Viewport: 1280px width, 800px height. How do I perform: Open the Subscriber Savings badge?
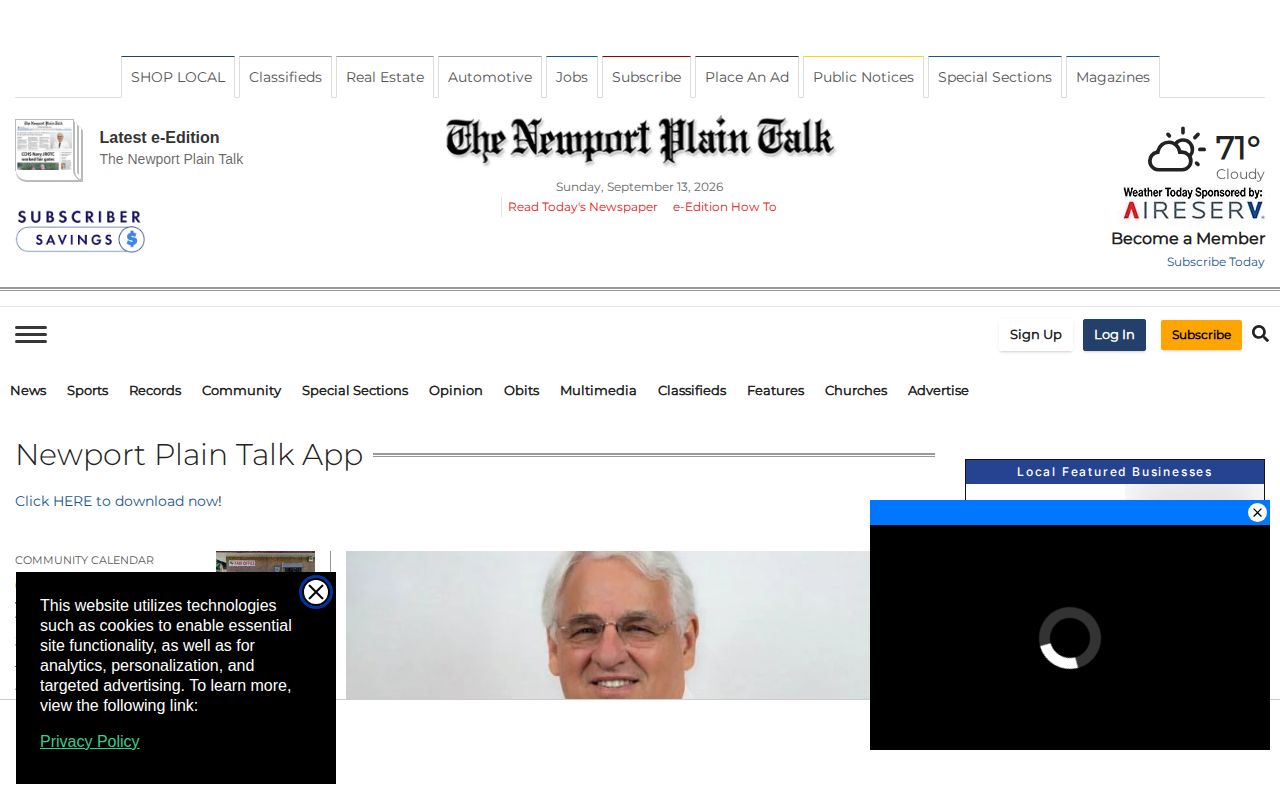coord(80,230)
